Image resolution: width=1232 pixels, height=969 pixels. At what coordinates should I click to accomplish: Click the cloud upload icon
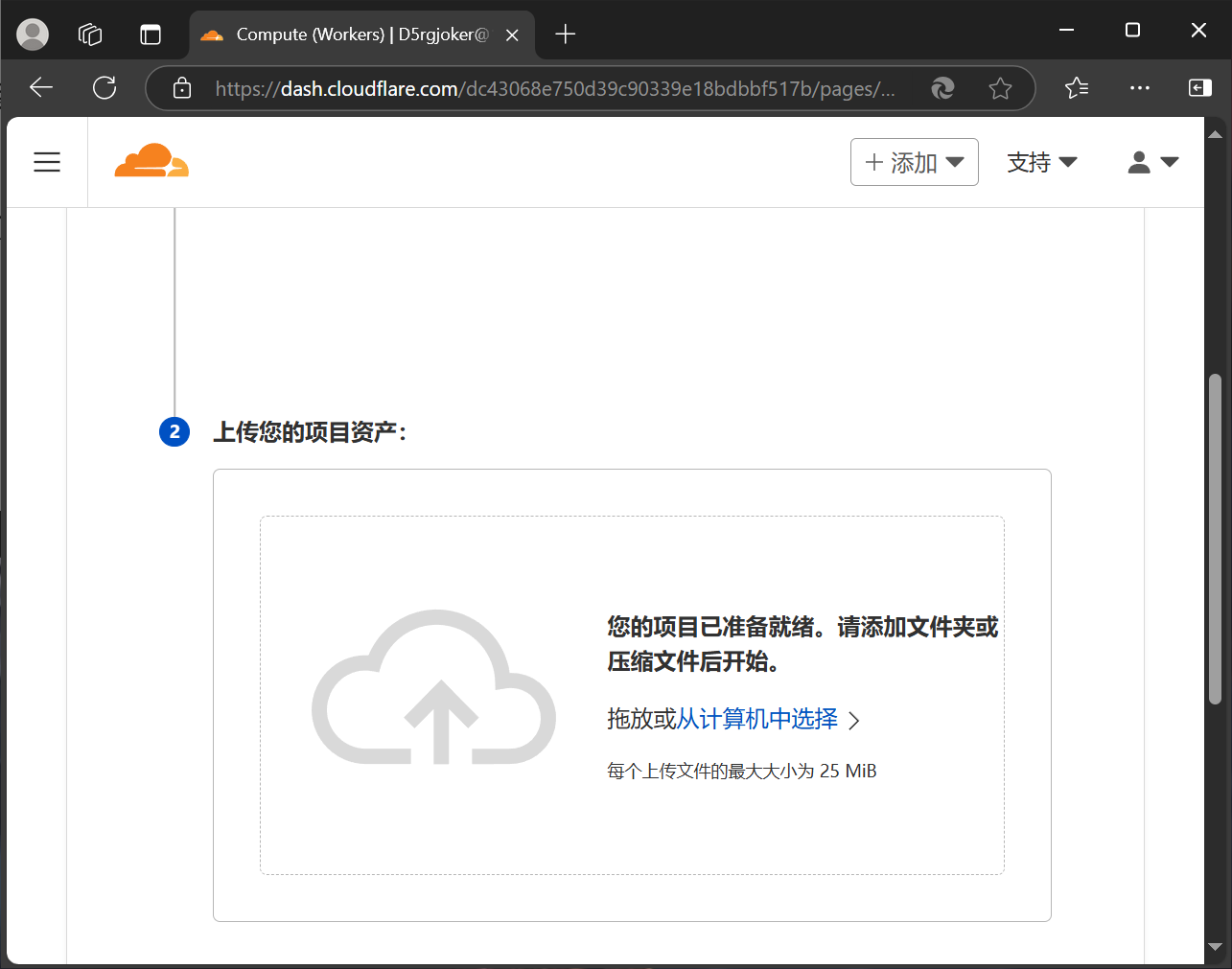coord(433,687)
